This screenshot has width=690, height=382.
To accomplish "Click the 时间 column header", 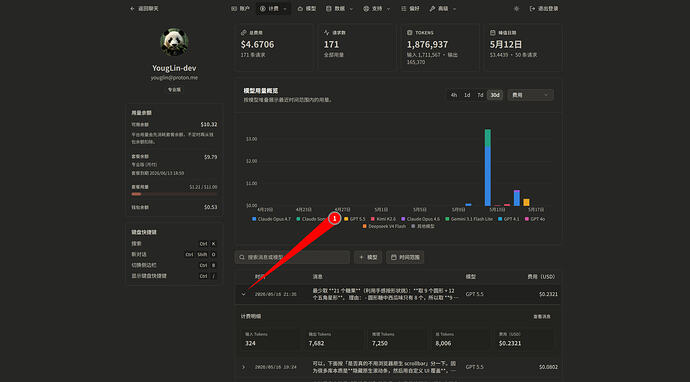I will click(260, 276).
